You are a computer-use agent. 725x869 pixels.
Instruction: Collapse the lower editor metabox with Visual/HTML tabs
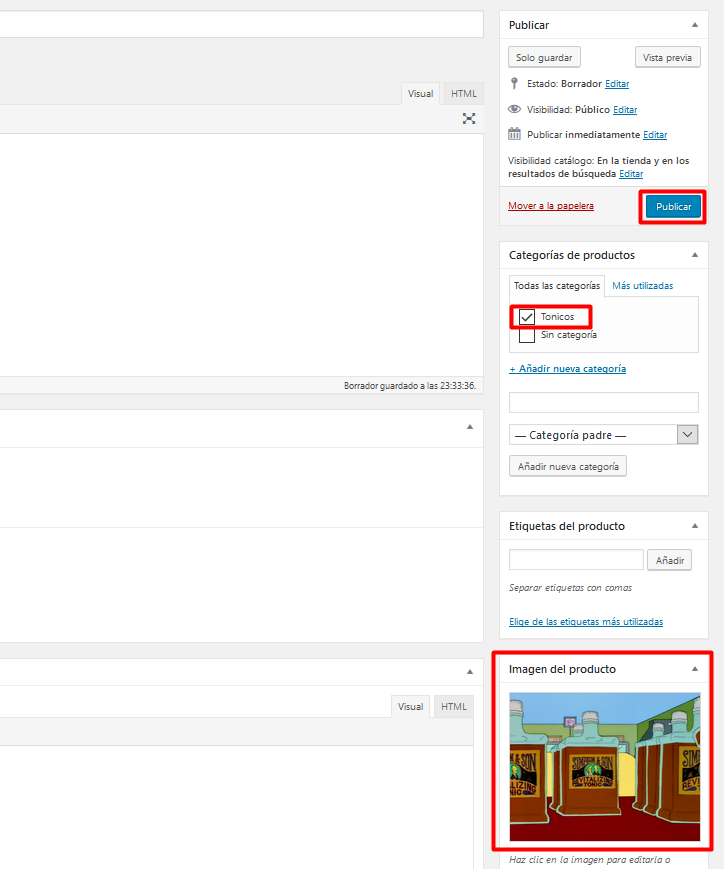click(469, 672)
